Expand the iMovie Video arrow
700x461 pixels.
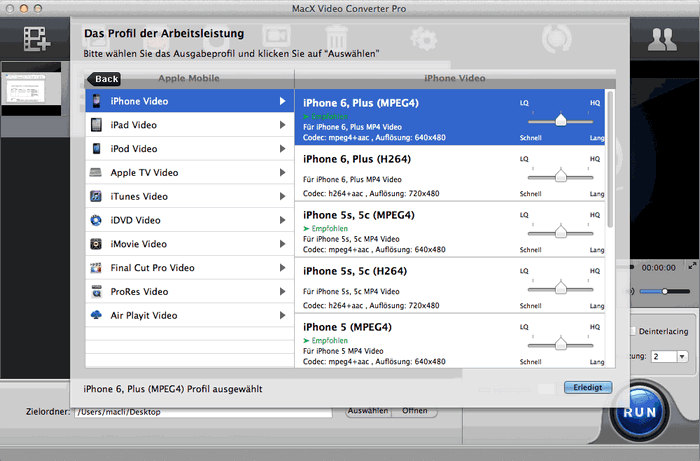pyautogui.click(x=282, y=244)
